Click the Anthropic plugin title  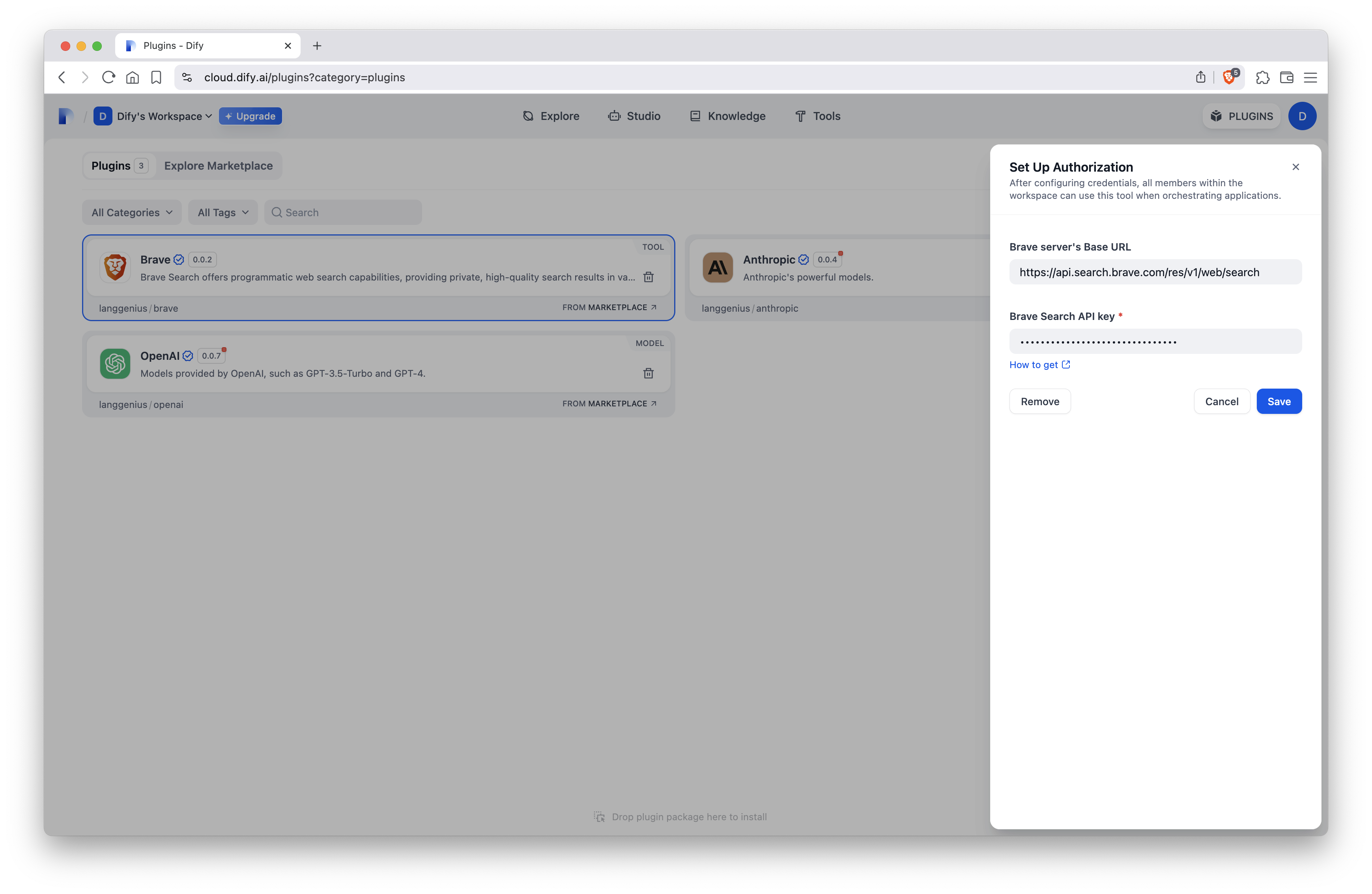(768, 259)
